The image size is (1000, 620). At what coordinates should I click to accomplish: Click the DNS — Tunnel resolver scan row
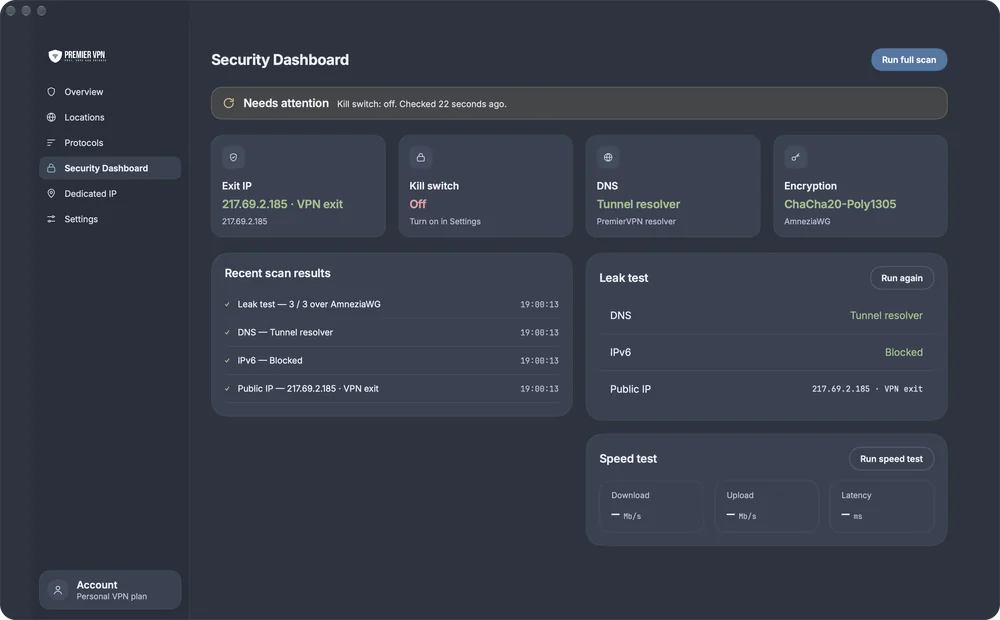click(x=392, y=332)
